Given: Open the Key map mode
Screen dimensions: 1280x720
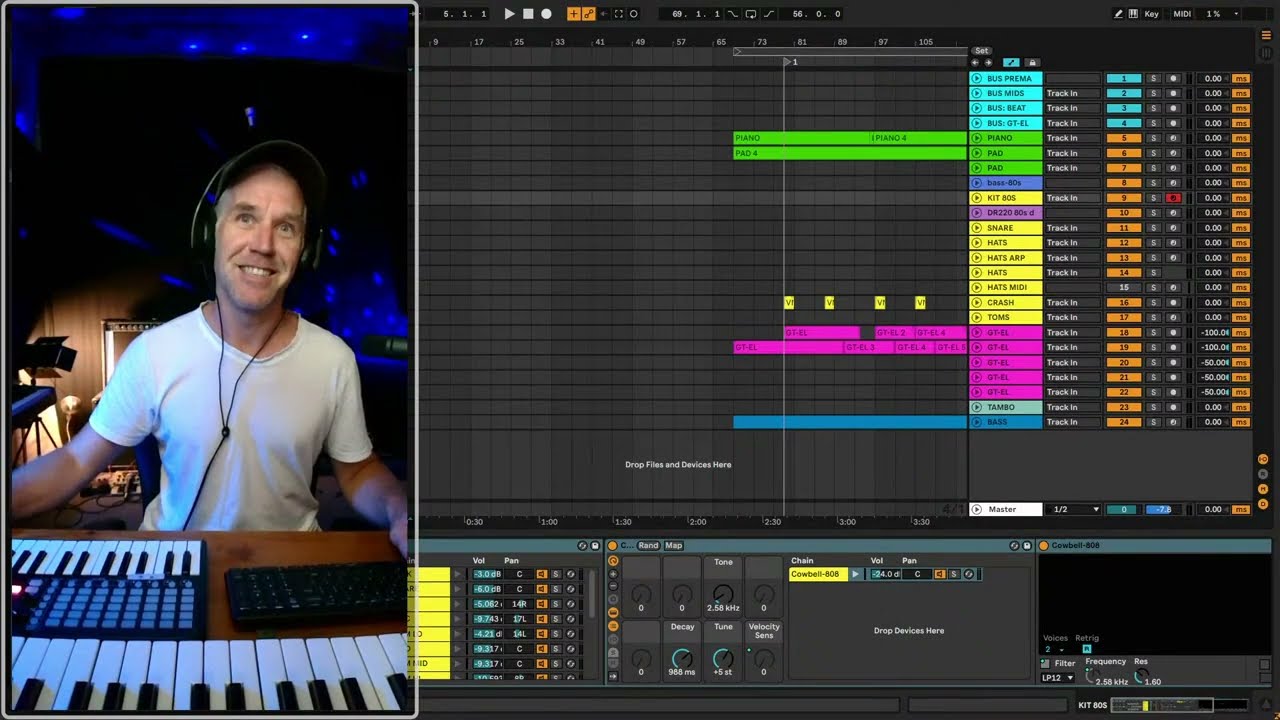Looking at the screenshot, I should click(1152, 14).
